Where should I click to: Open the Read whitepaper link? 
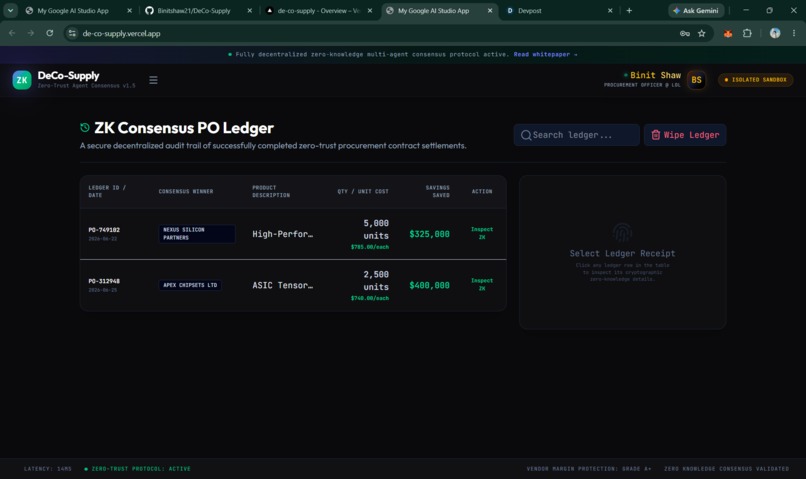pos(545,54)
